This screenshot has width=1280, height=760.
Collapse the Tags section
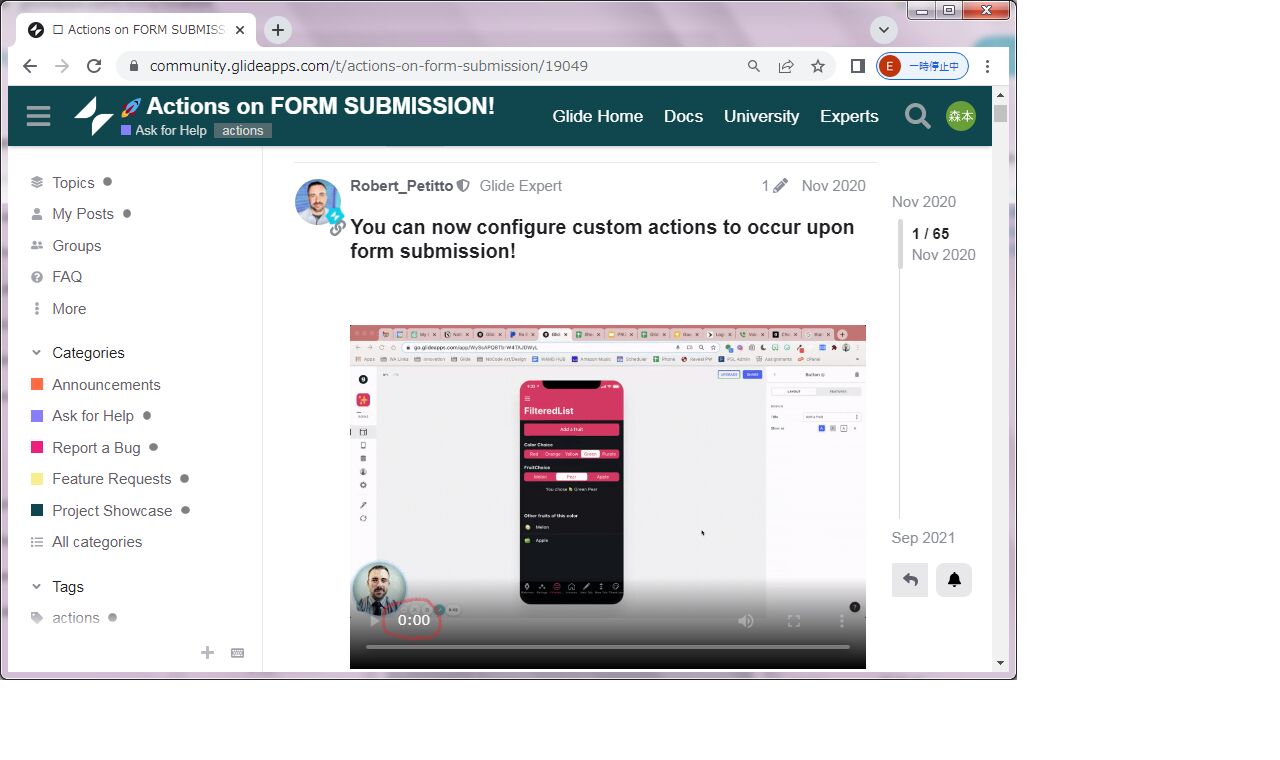(58, 587)
